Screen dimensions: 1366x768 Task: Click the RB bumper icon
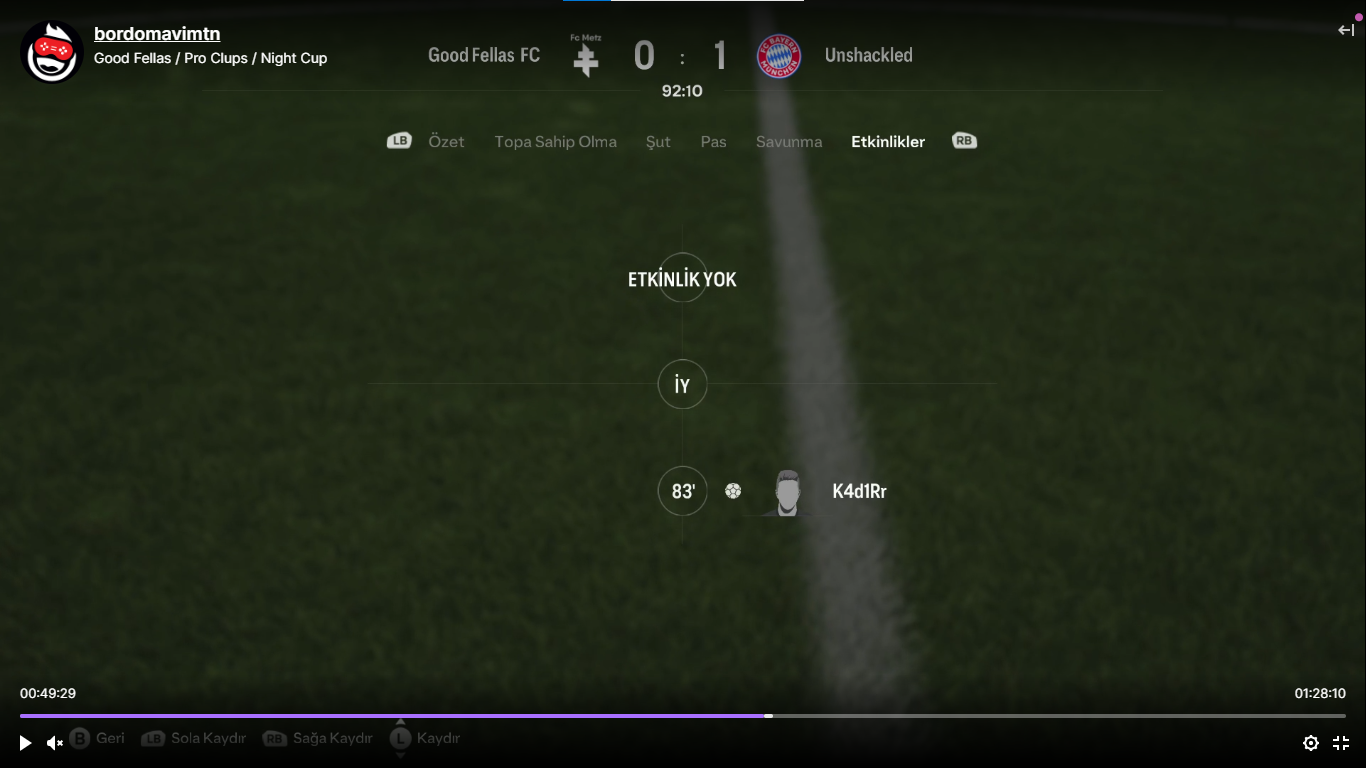(964, 141)
